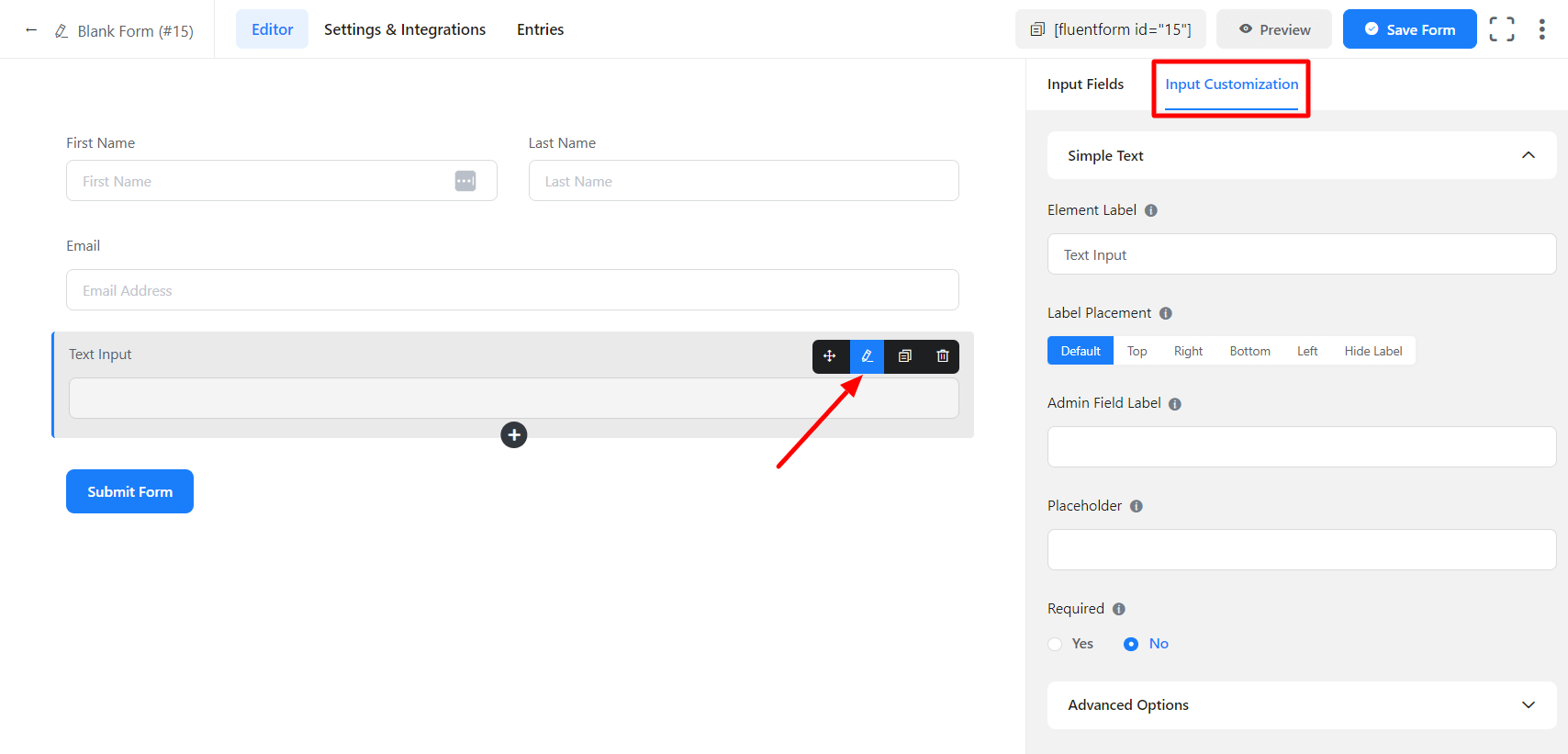Viewport: 1568px width, 754px height.
Task: Delete the Text Input field with trash icon
Action: pyautogui.click(x=942, y=356)
